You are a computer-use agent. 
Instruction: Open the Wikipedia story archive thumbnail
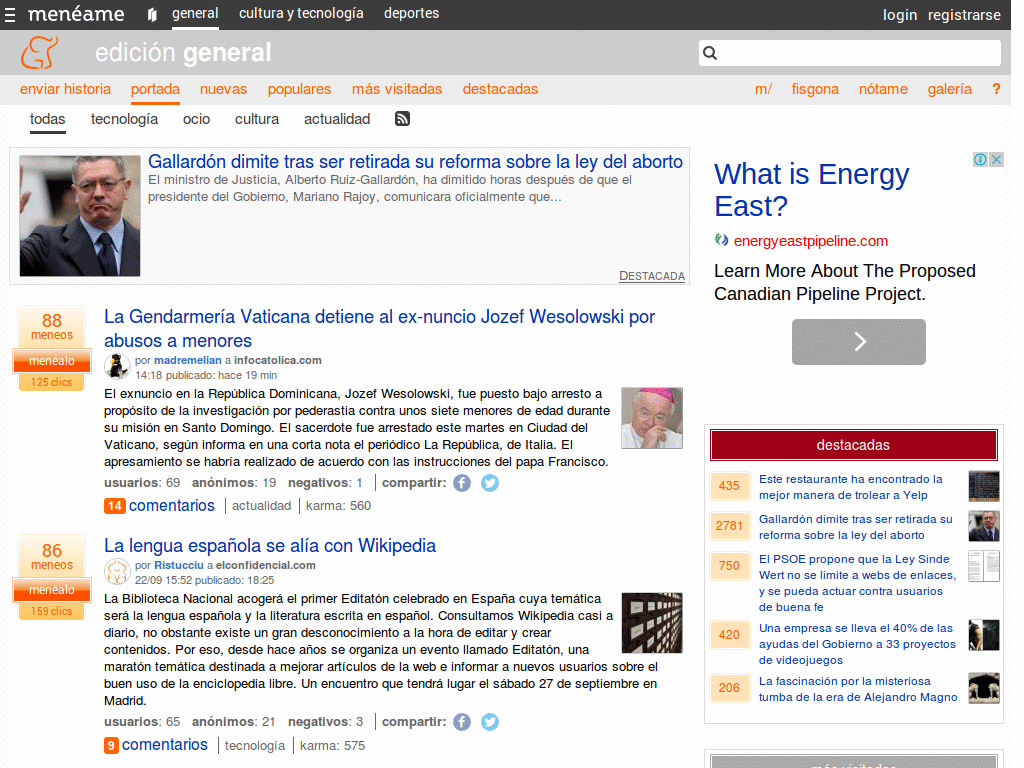[x=652, y=623]
